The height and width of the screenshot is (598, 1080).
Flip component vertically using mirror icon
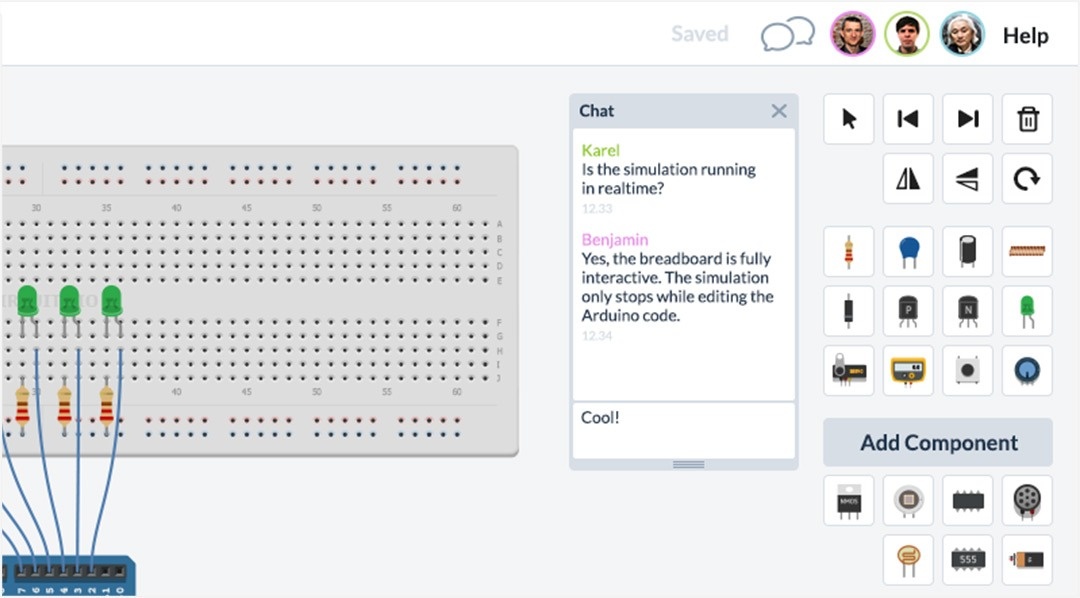[968, 179]
